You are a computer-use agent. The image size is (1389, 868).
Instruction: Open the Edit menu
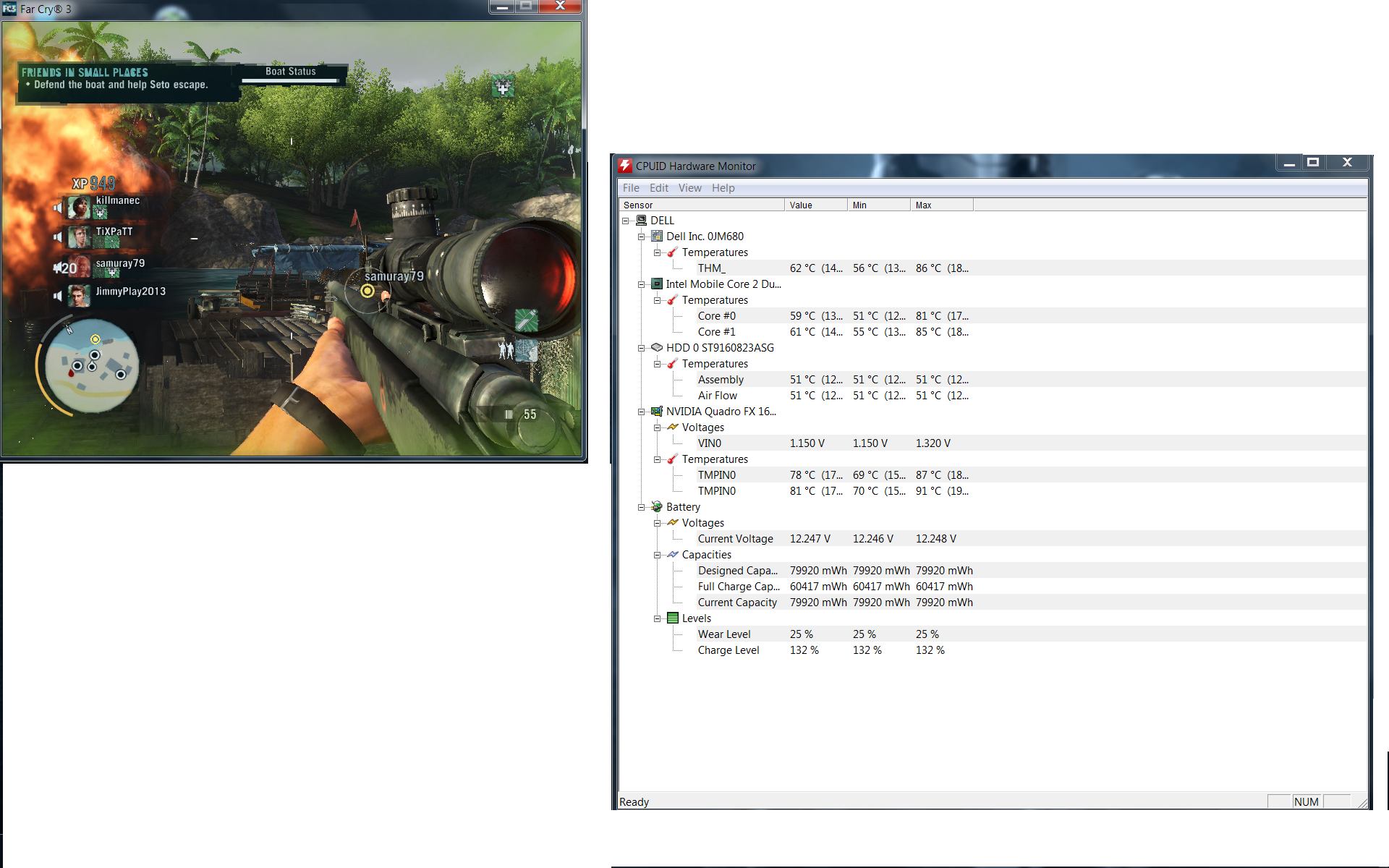(659, 188)
